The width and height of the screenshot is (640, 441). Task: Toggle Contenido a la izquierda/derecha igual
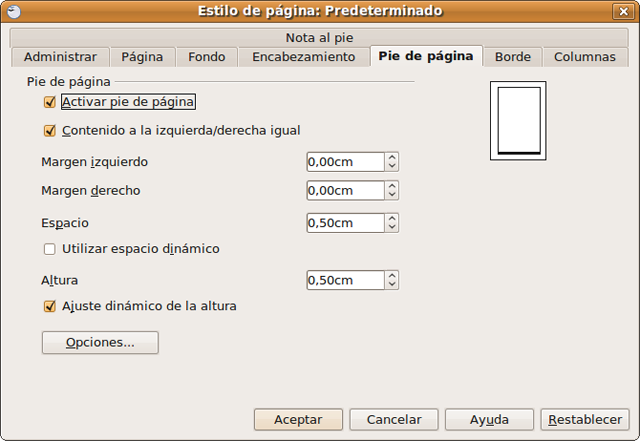50,130
